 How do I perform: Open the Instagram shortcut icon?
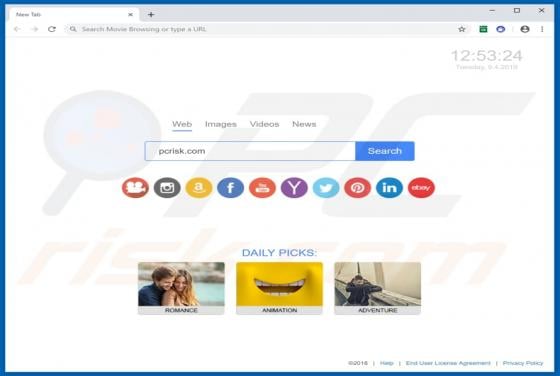167,187
